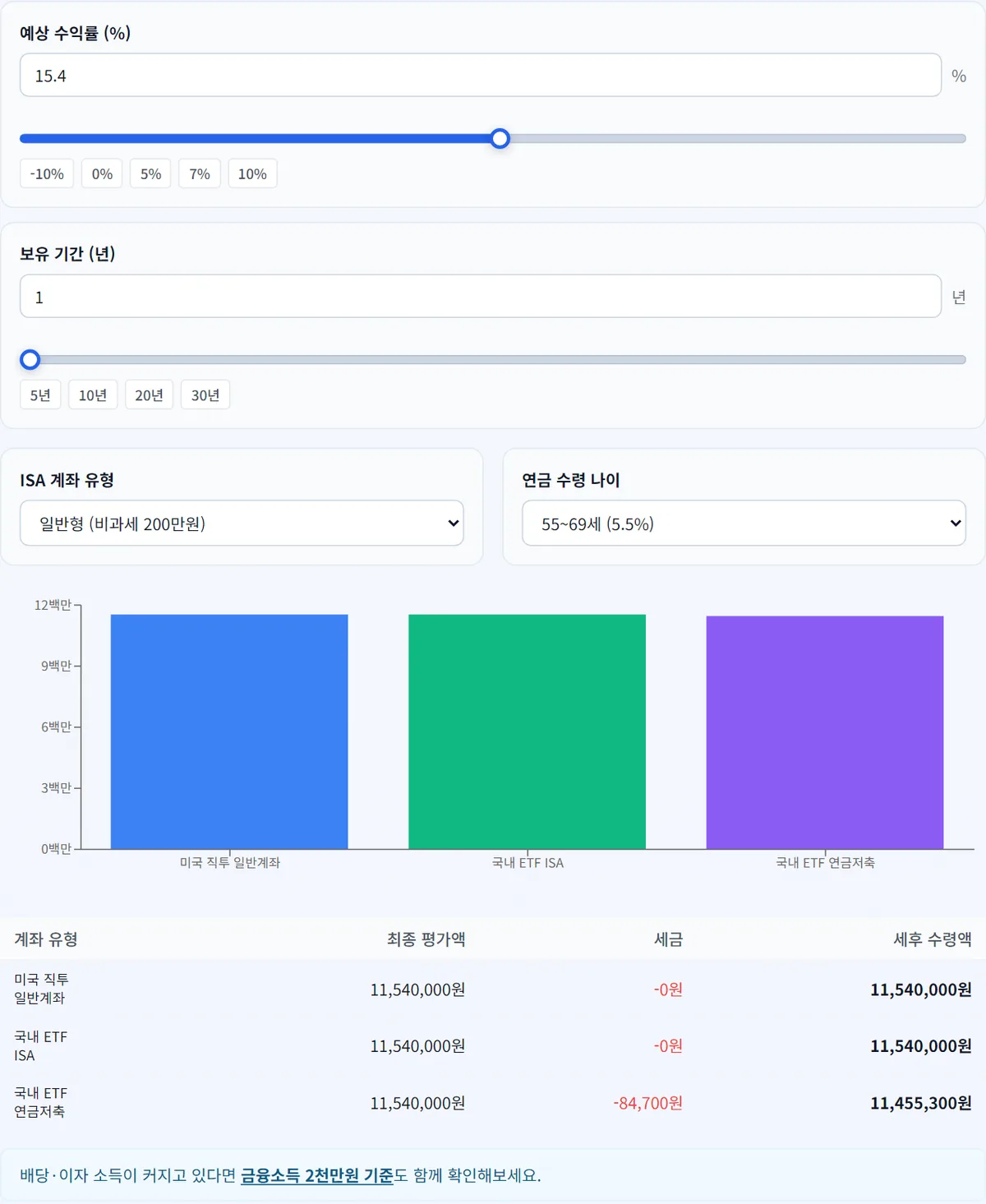Click the holding period input showing 1
986x1204 pixels.
tap(480, 297)
